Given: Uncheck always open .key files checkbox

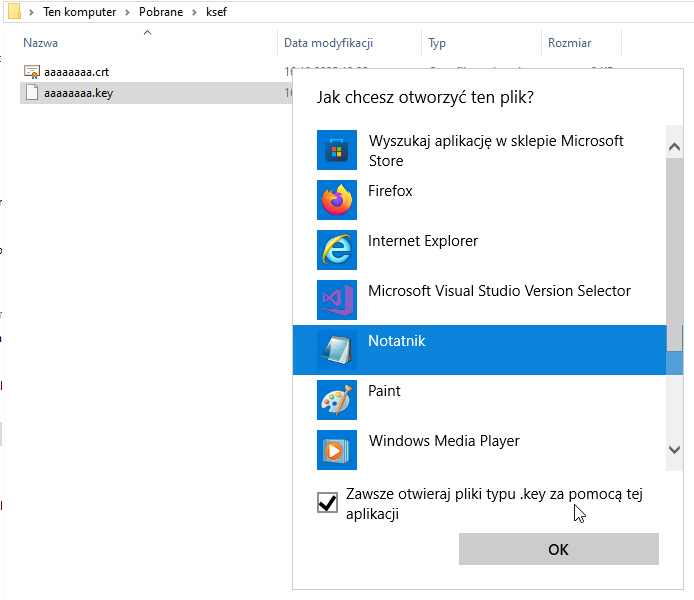Looking at the screenshot, I should click(x=327, y=502).
